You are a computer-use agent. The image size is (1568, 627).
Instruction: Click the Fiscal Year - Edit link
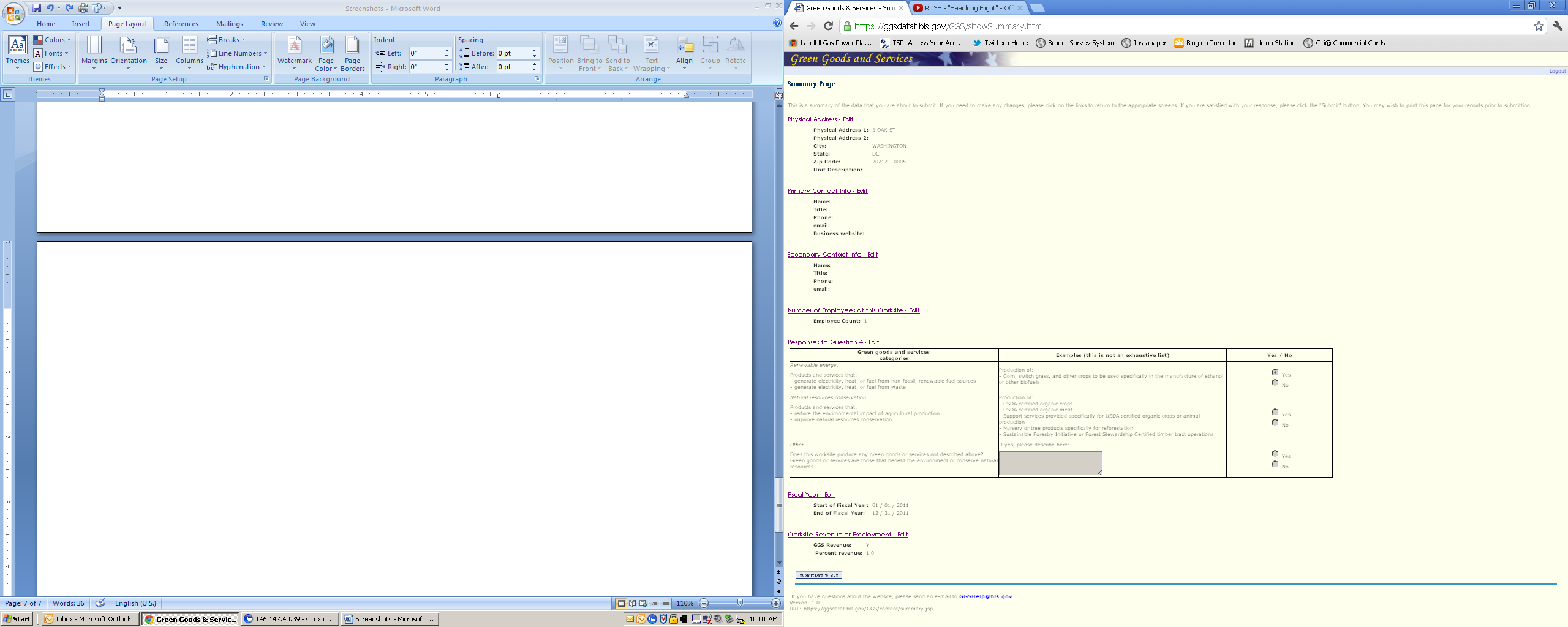point(811,495)
